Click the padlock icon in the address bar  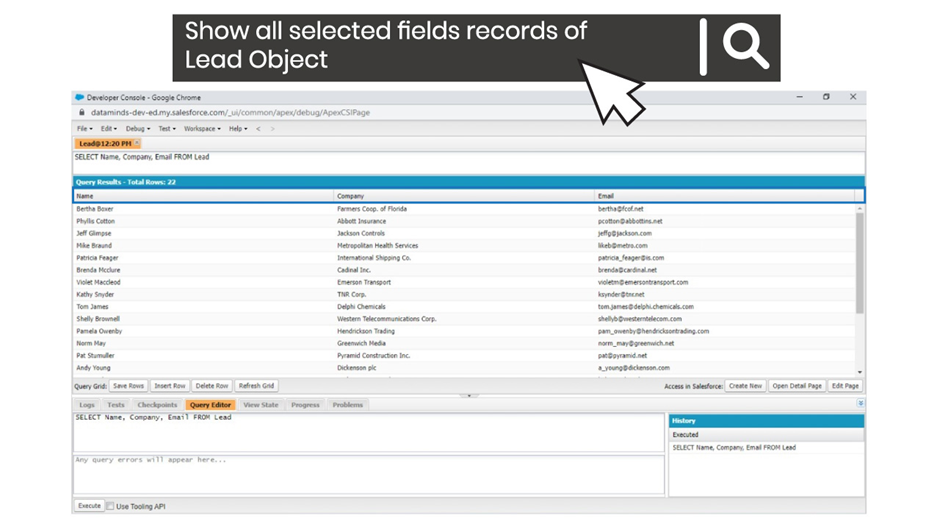(82, 112)
